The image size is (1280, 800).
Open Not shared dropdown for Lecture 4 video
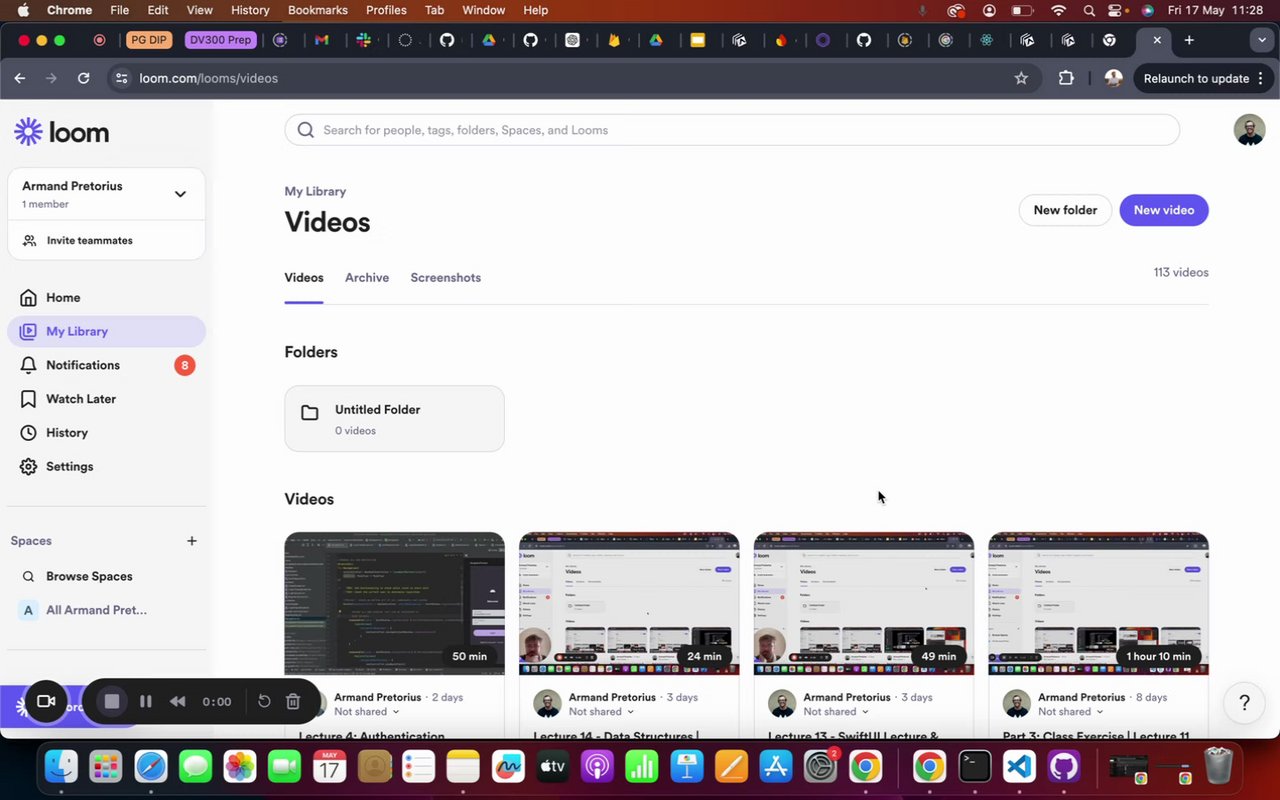coord(367,712)
